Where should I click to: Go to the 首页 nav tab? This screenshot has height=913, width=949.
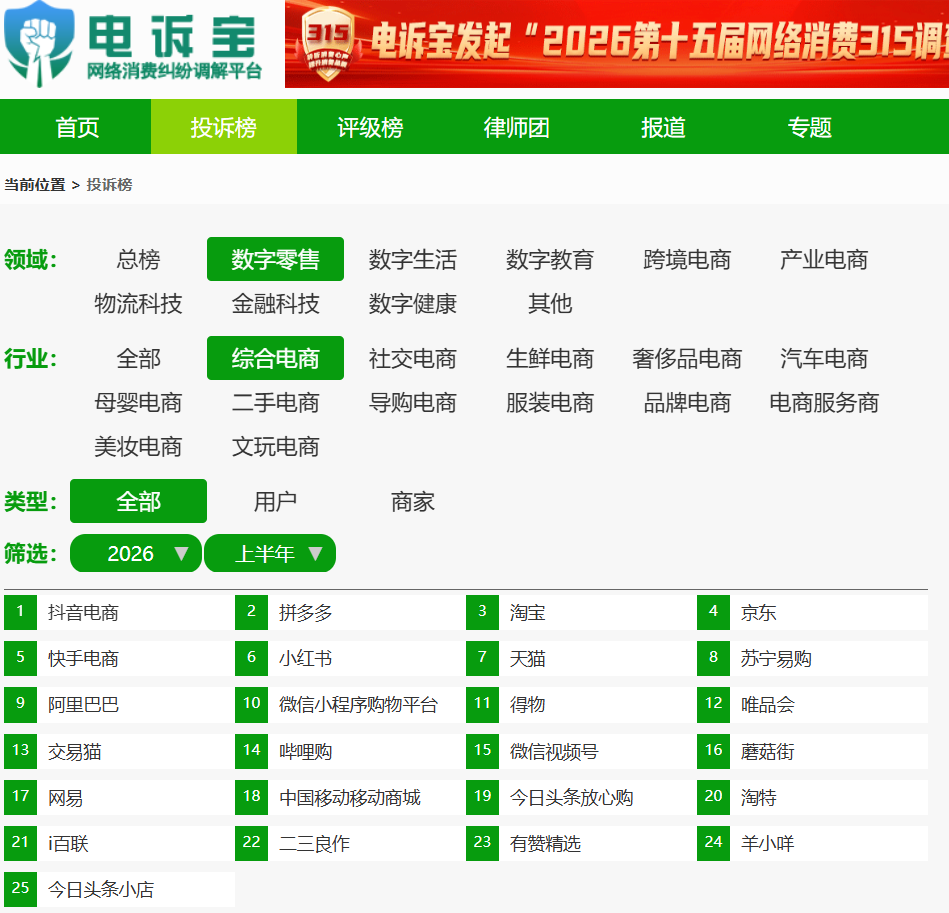point(77,127)
